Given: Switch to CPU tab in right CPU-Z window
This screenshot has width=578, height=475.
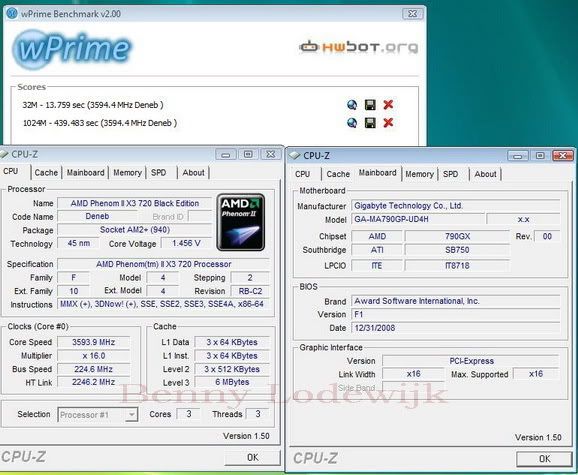Looking at the screenshot, I should point(302,174).
